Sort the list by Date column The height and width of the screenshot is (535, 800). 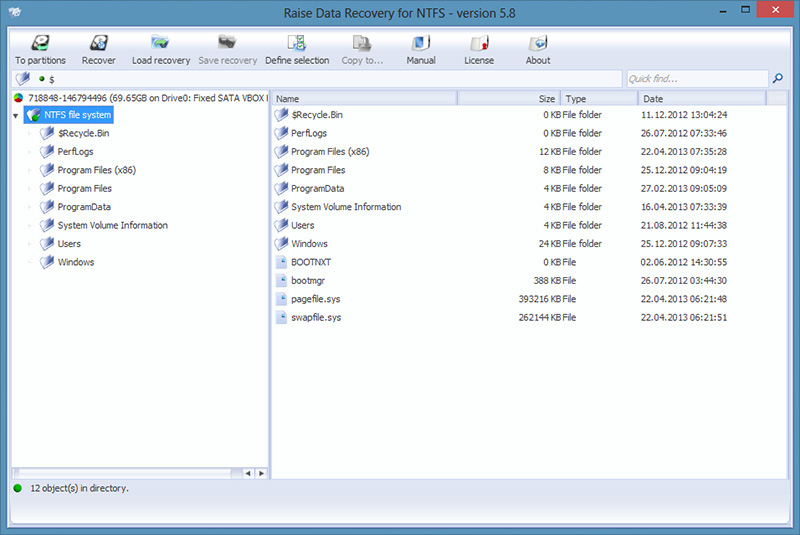point(702,98)
